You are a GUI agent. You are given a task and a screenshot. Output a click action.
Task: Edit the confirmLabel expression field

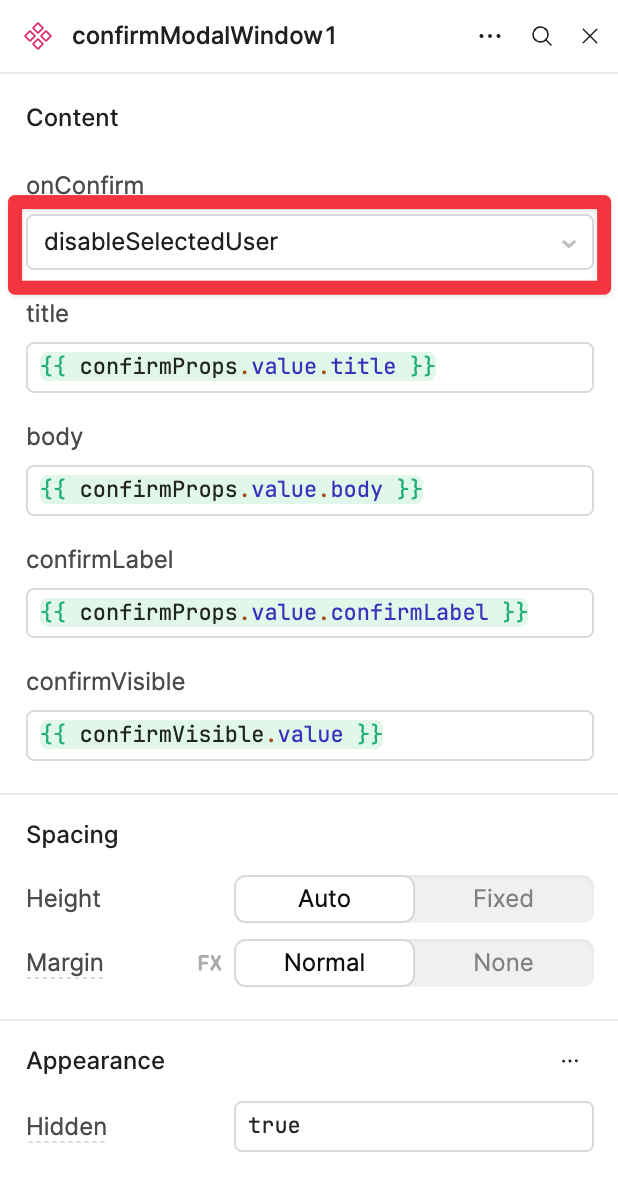coord(310,613)
